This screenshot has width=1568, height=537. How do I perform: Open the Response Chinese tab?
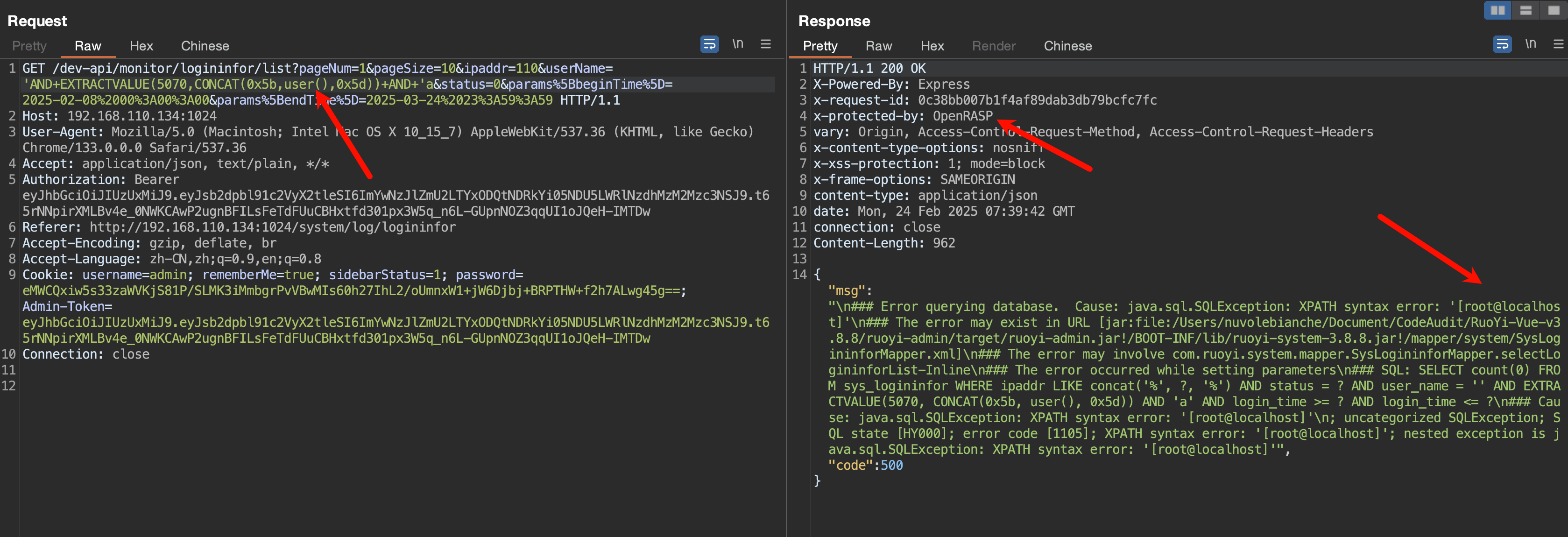point(1067,46)
